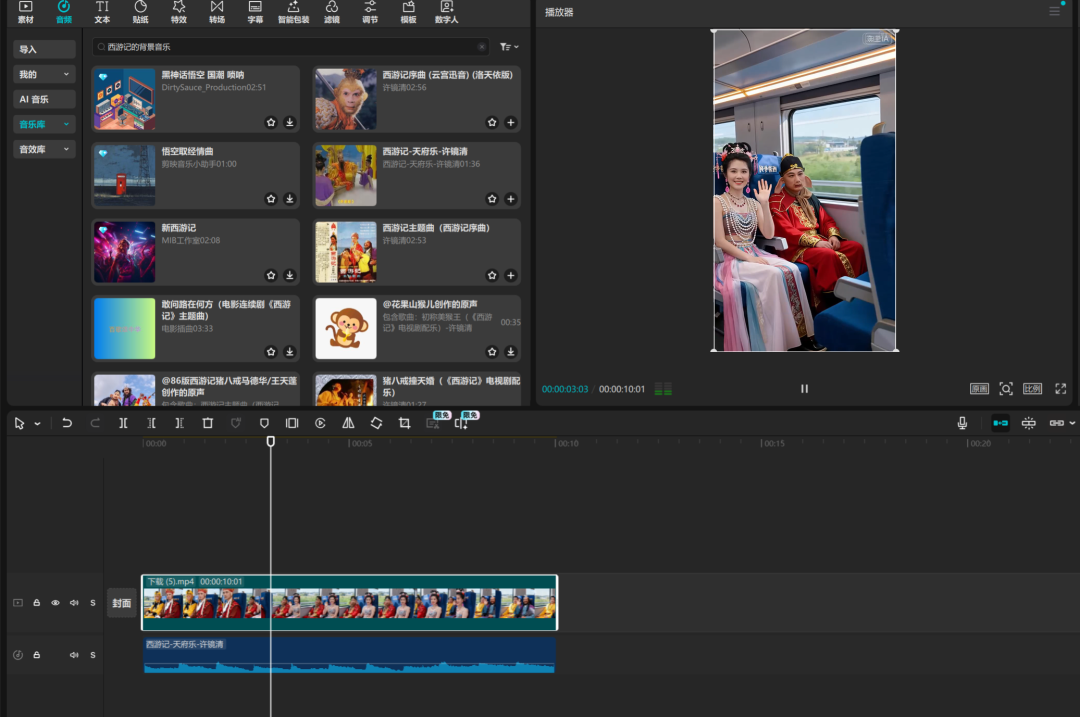Image resolution: width=1080 pixels, height=717 pixels.
Task: Click the 导入 import button
Action: pyautogui.click(x=45, y=49)
